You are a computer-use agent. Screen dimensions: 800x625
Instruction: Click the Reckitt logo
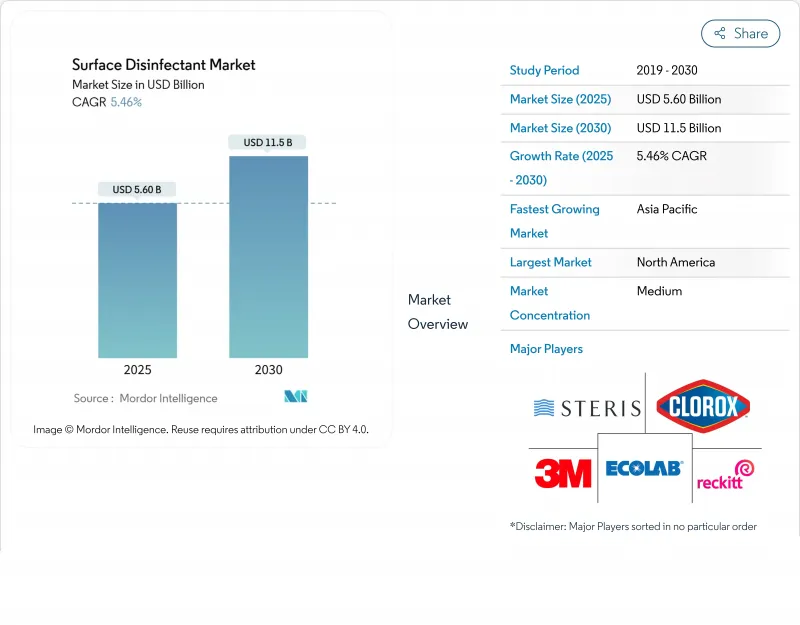[x=725, y=474]
